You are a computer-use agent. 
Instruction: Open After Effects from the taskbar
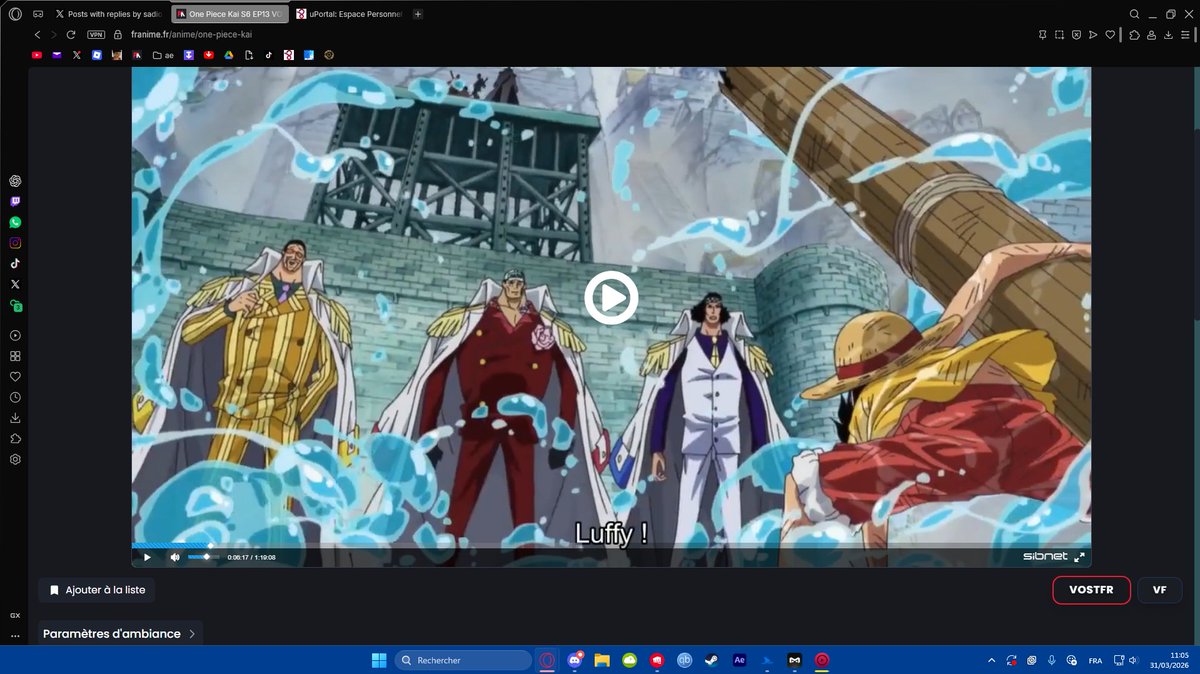[x=739, y=660]
